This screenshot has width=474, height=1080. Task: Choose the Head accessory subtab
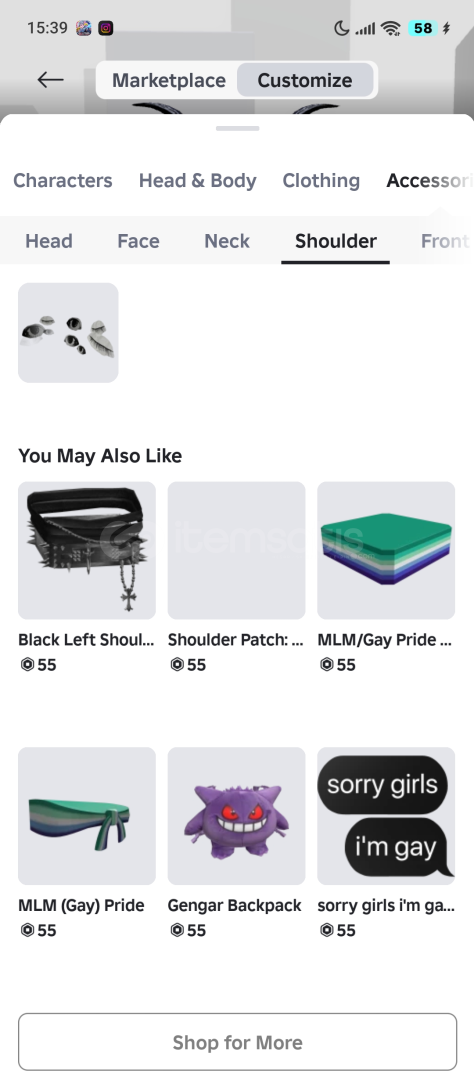(49, 241)
